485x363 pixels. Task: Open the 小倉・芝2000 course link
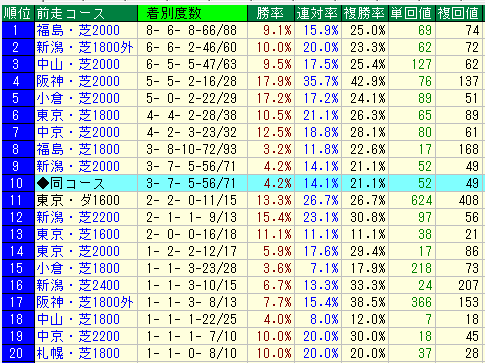pyautogui.click(x=78, y=99)
